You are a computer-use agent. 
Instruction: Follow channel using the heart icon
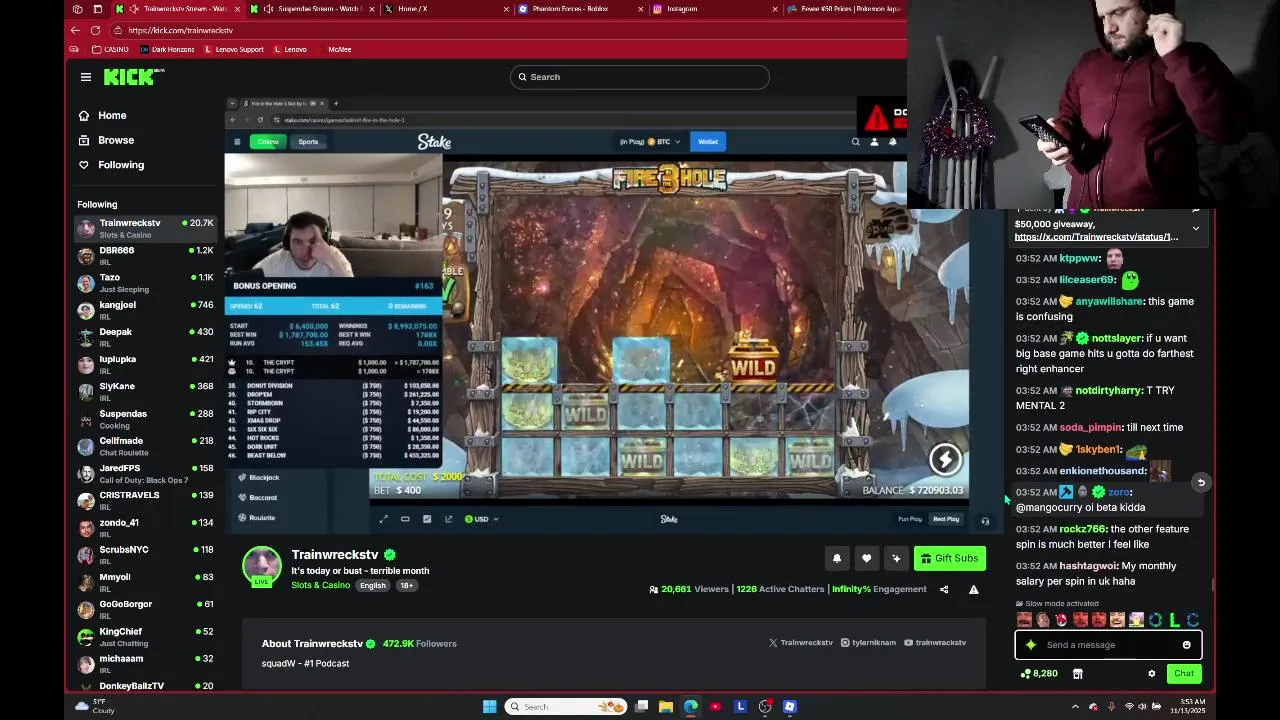(867, 559)
